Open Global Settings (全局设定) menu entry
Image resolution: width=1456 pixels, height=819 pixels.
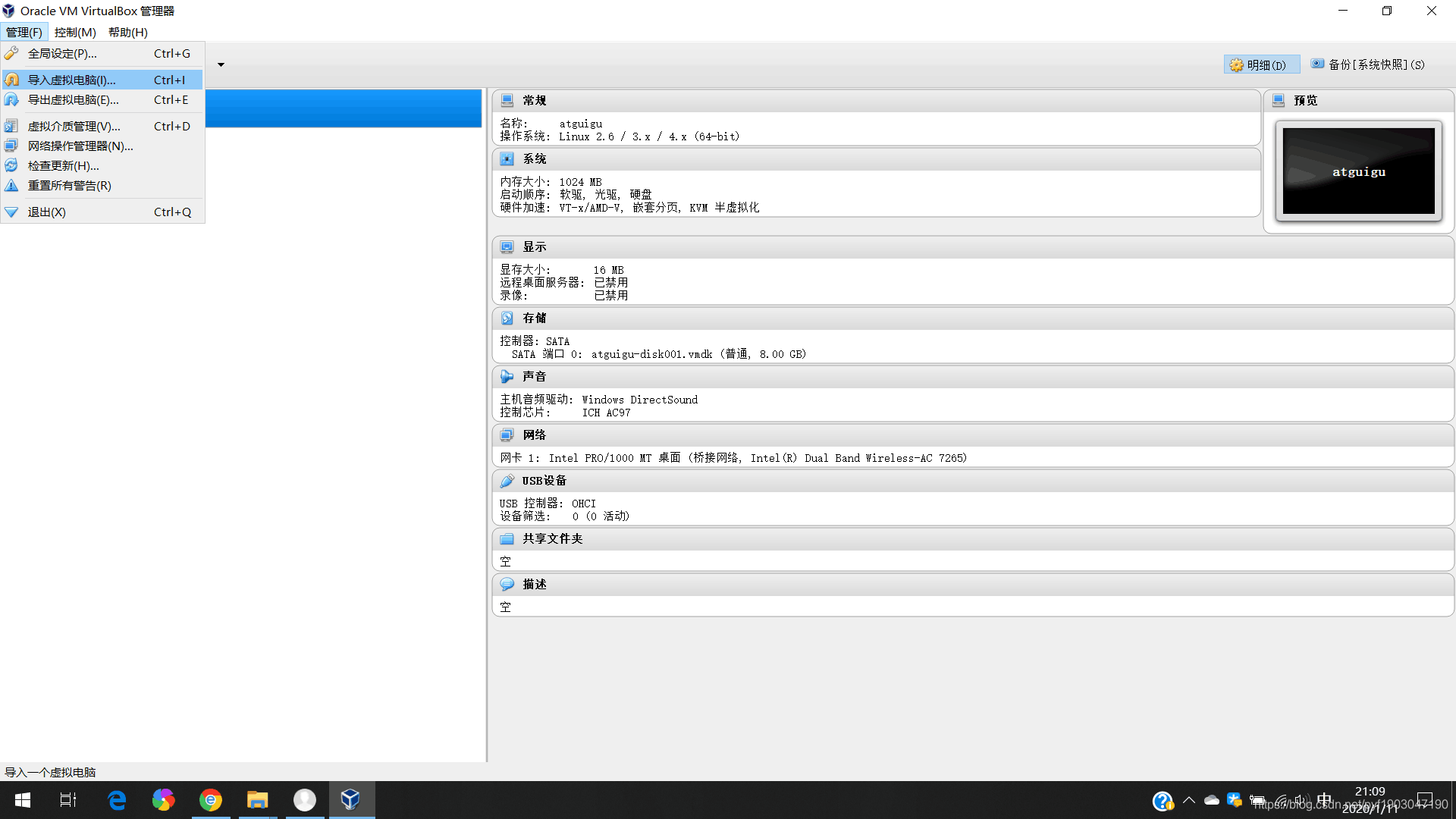tap(102, 54)
